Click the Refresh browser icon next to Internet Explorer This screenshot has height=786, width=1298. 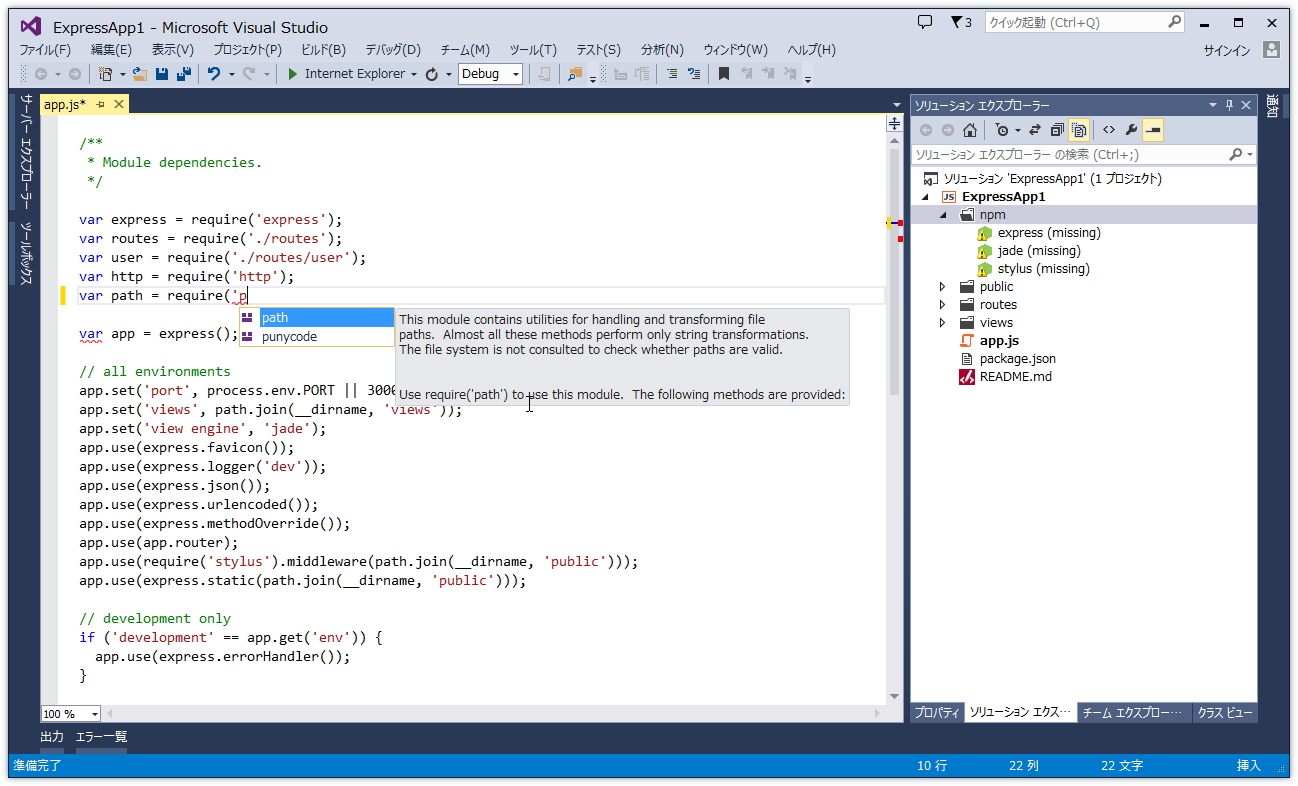[432, 74]
